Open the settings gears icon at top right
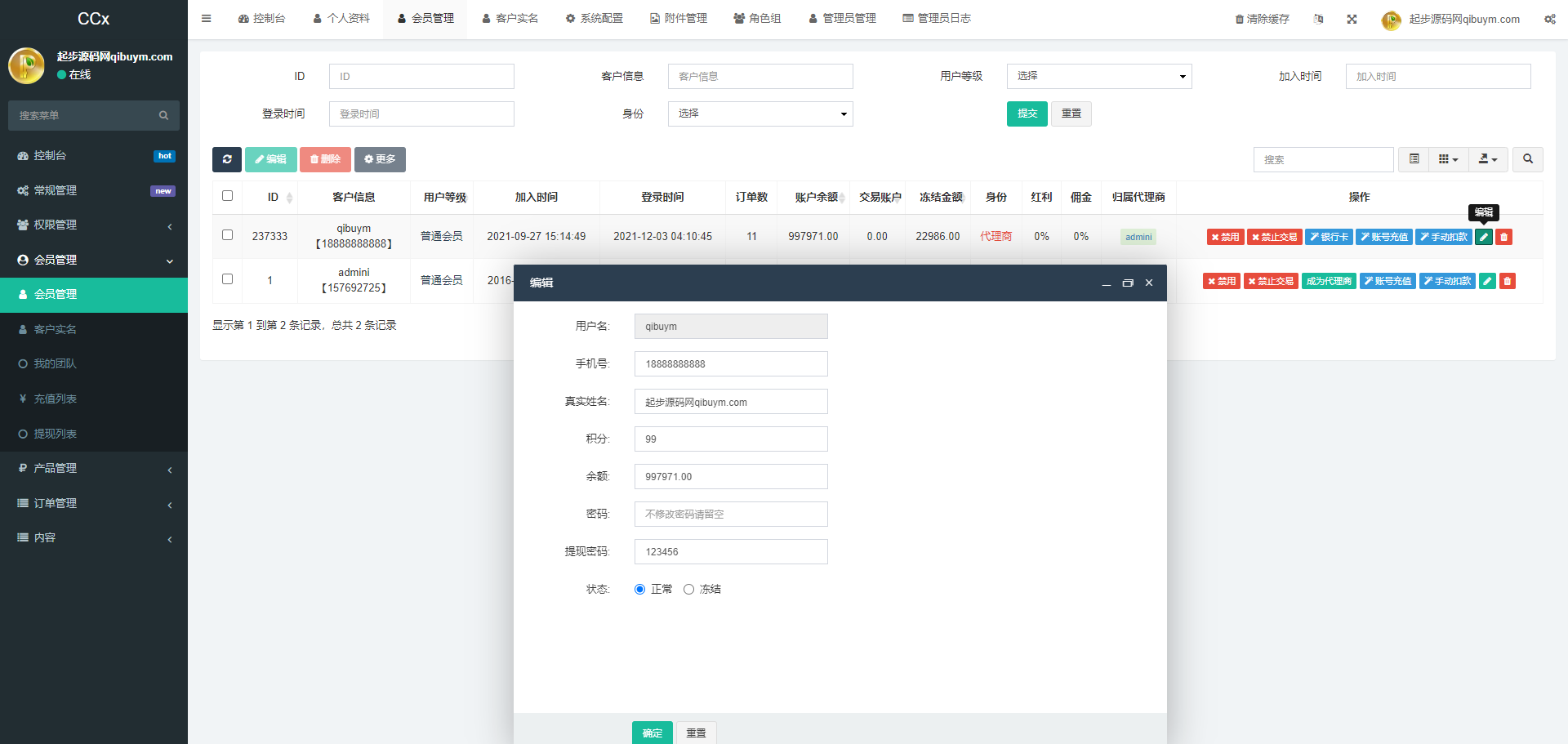The image size is (1568, 744). pos(1549,19)
